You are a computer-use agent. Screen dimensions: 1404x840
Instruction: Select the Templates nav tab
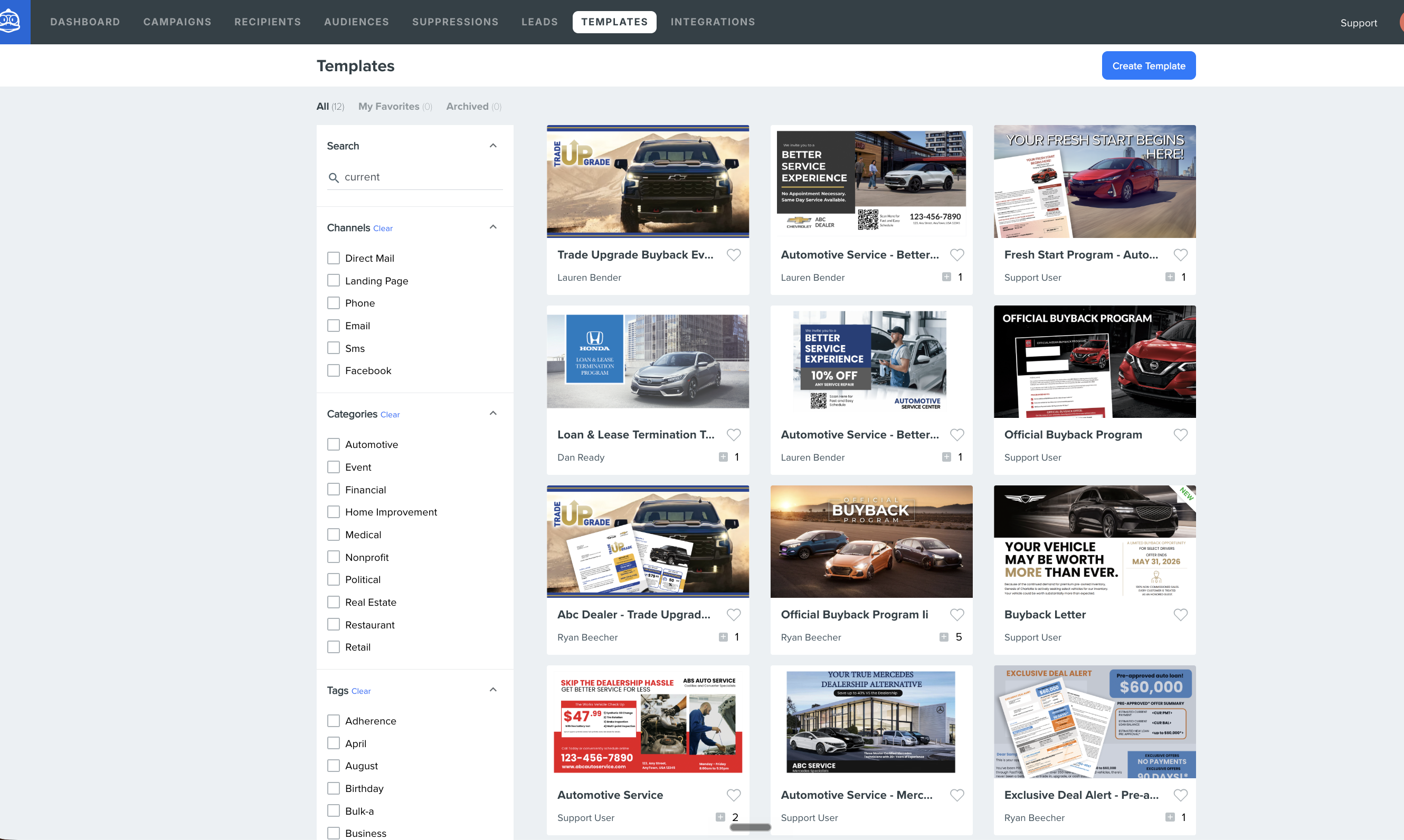(x=614, y=22)
